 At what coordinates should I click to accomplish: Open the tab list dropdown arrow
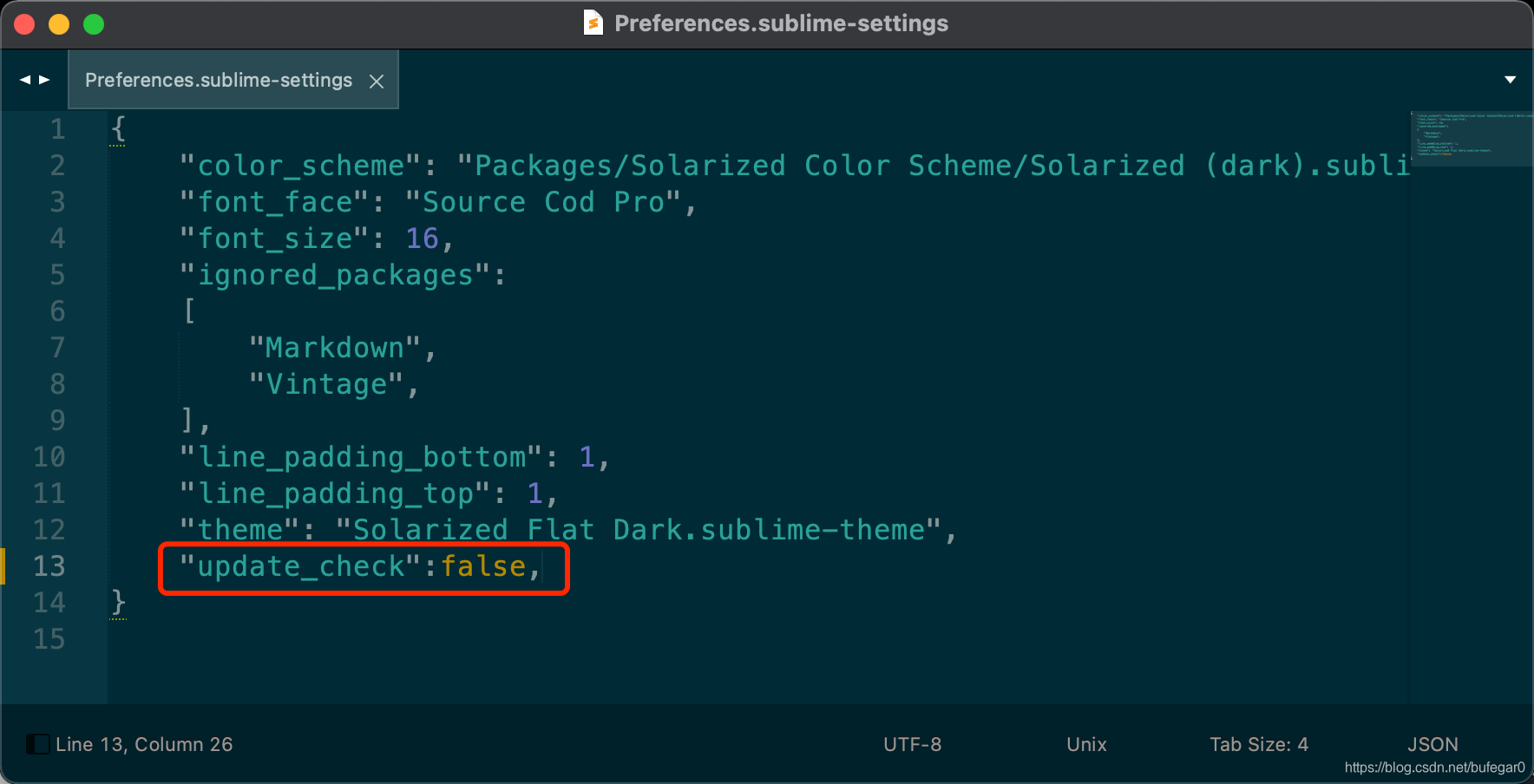tap(1510, 80)
